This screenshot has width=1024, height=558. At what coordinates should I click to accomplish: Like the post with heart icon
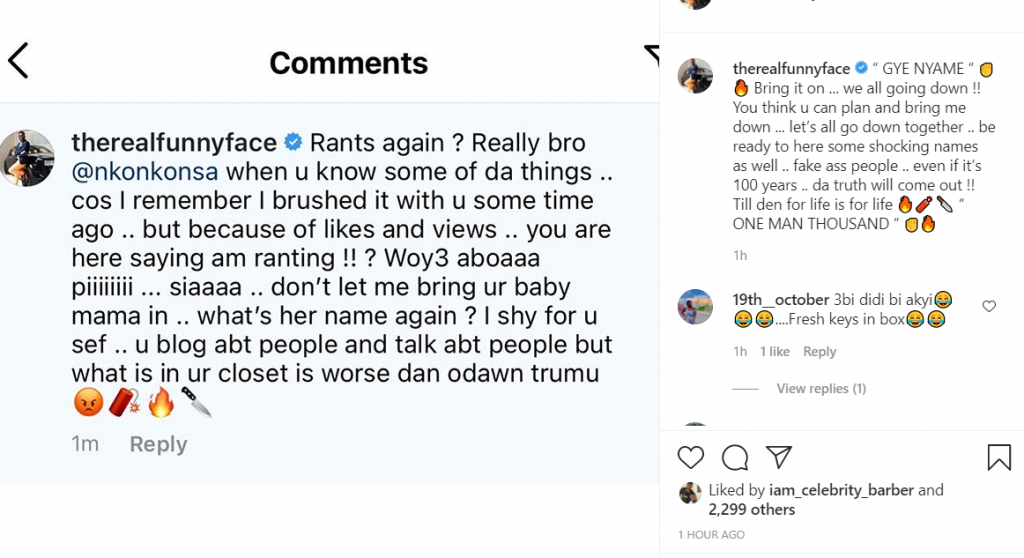coord(691,458)
